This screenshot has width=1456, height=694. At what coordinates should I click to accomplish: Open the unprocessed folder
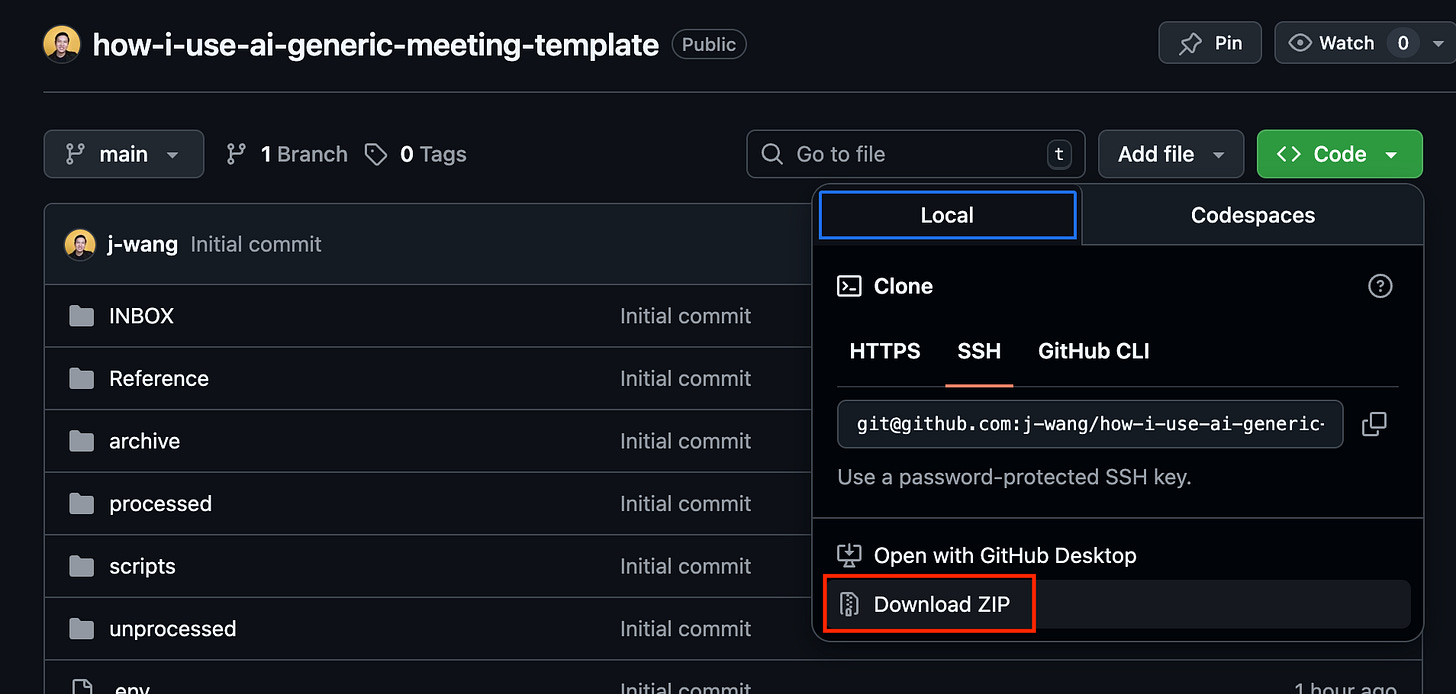tap(172, 629)
